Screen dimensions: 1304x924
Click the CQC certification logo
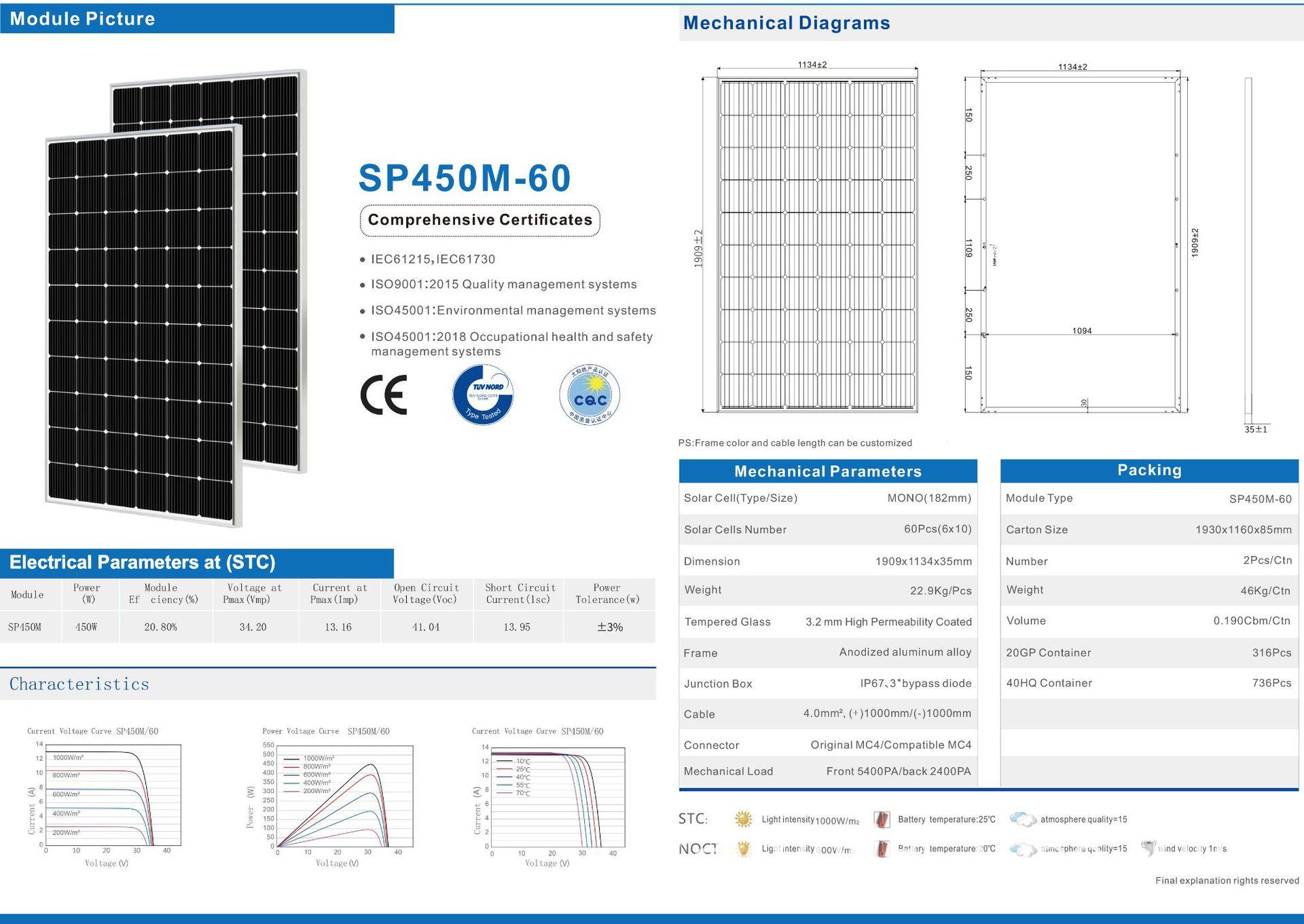click(589, 395)
